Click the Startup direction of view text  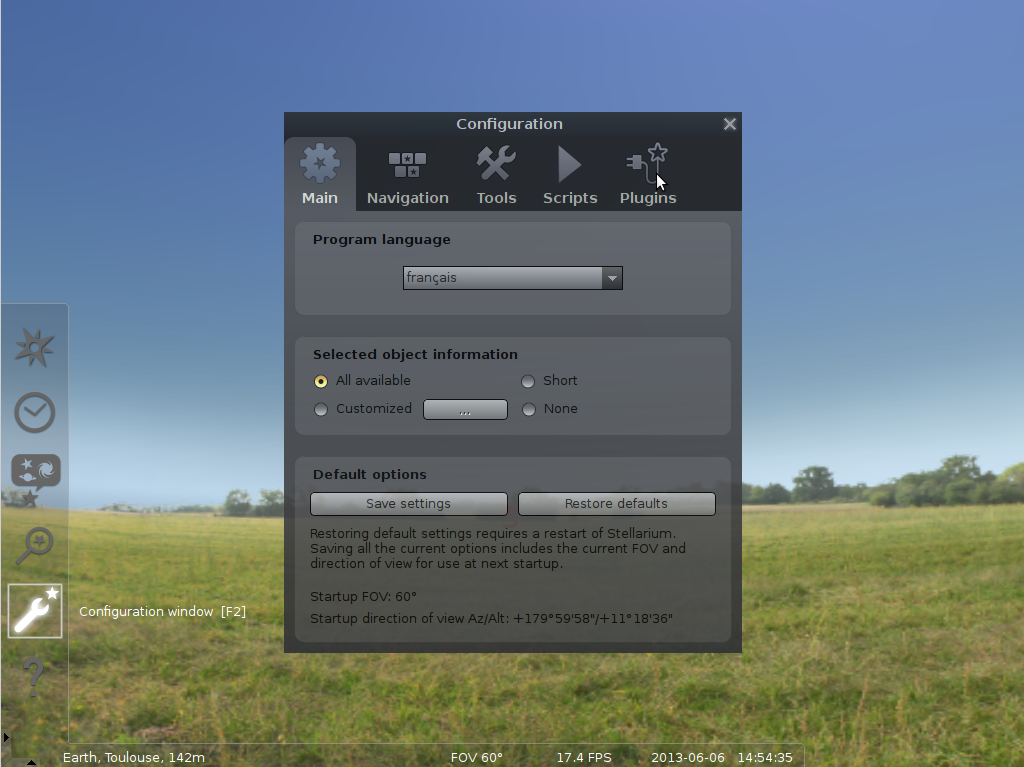pos(491,618)
